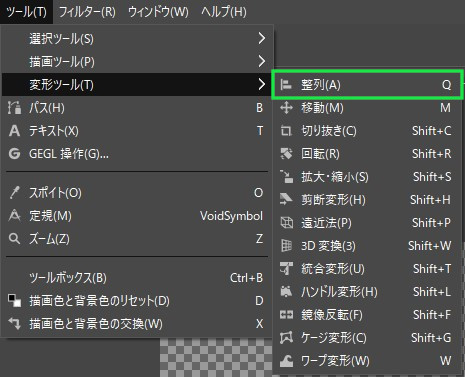Select the 3D 変換(3) entry
The width and height of the screenshot is (465, 377).
[367, 246]
